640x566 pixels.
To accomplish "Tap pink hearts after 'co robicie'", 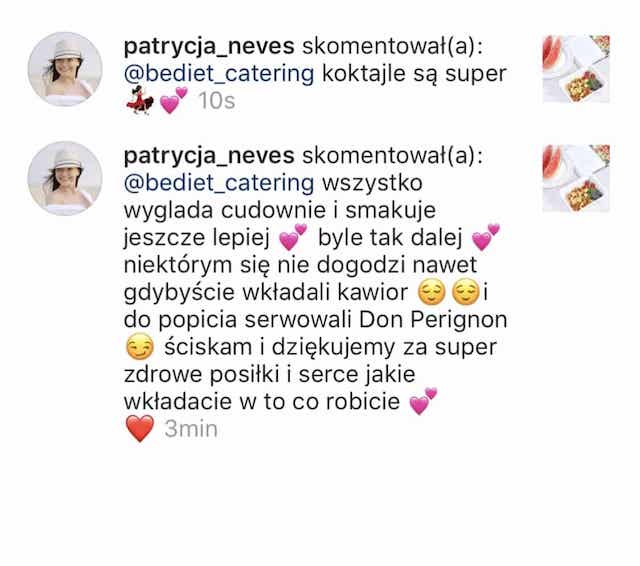I will (x=423, y=402).
